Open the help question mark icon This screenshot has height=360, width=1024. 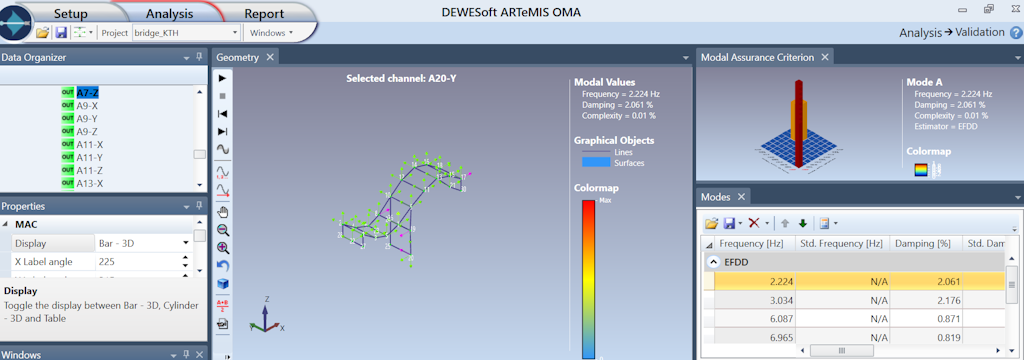1016,33
